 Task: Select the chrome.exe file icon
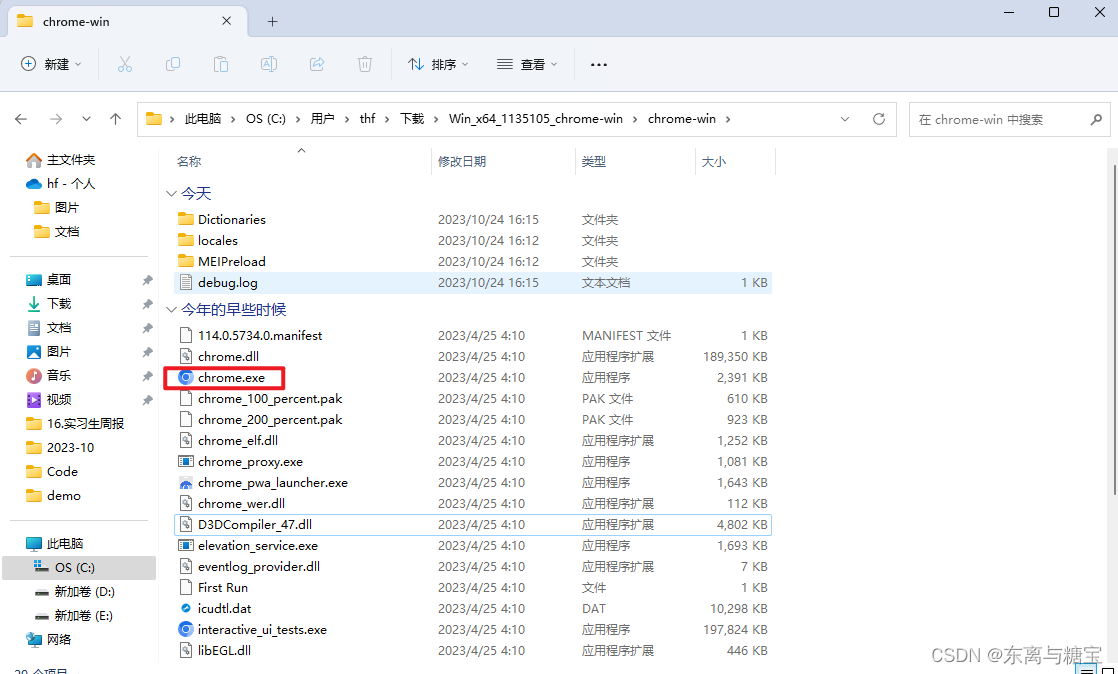tap(185, 377)
